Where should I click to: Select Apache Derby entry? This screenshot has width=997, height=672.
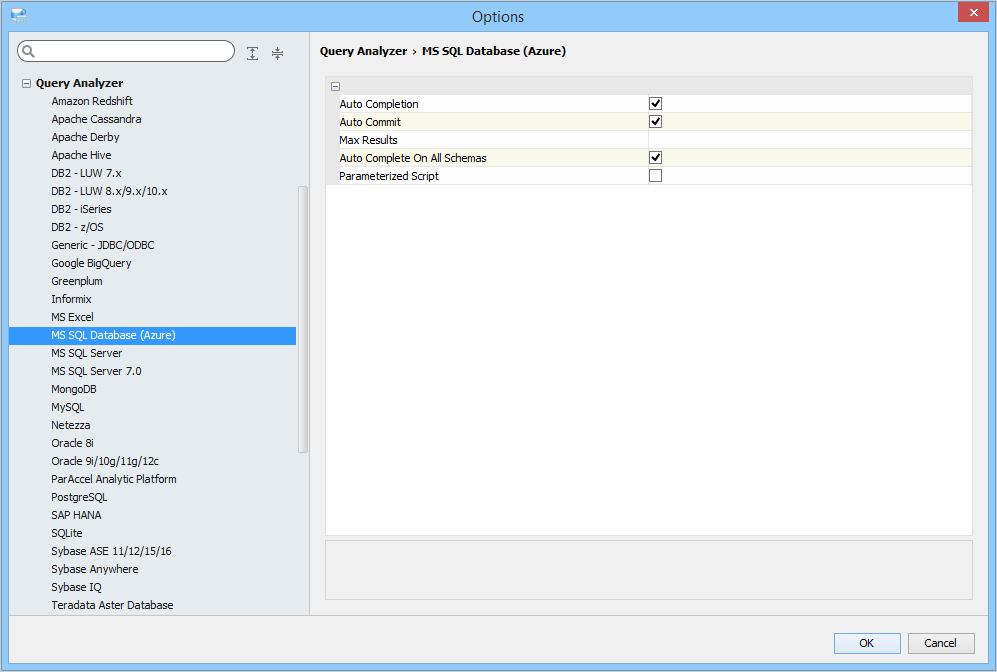tap(85, 137)
